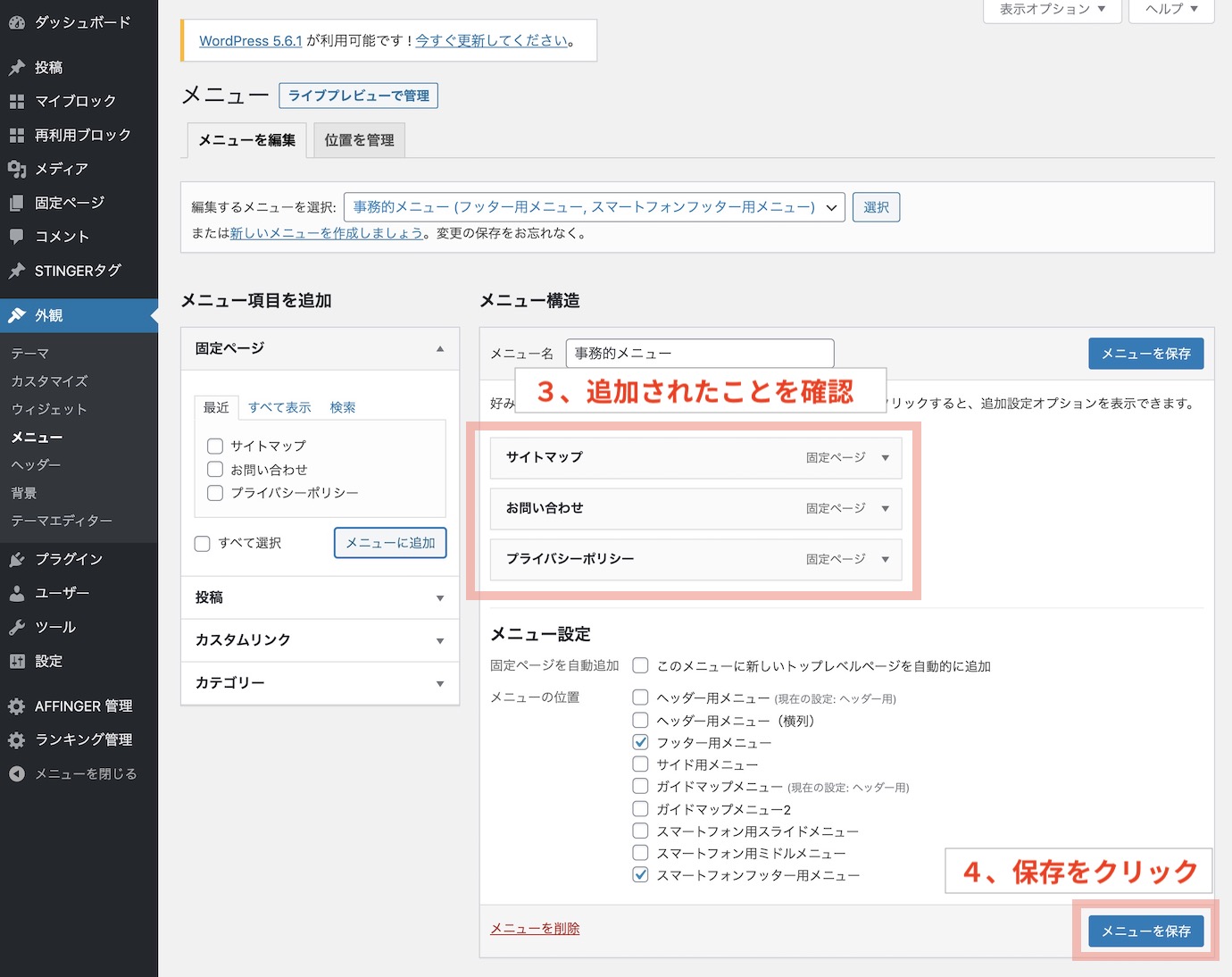Click the メニュー名 text input field
This screenshot has height=977, width=1232.
[700, 354]
